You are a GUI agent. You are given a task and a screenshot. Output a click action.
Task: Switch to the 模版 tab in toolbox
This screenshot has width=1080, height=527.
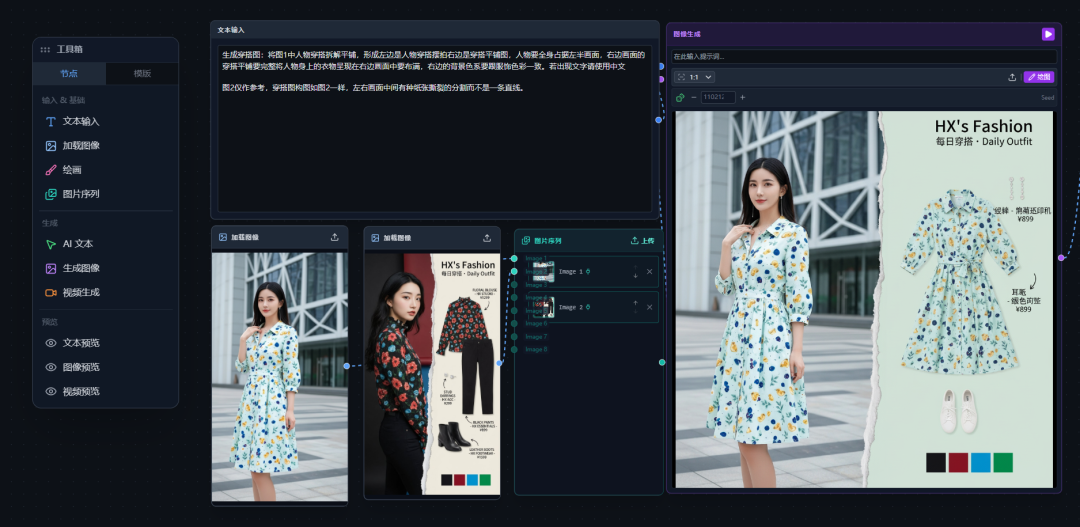click(x=142, y=74)
